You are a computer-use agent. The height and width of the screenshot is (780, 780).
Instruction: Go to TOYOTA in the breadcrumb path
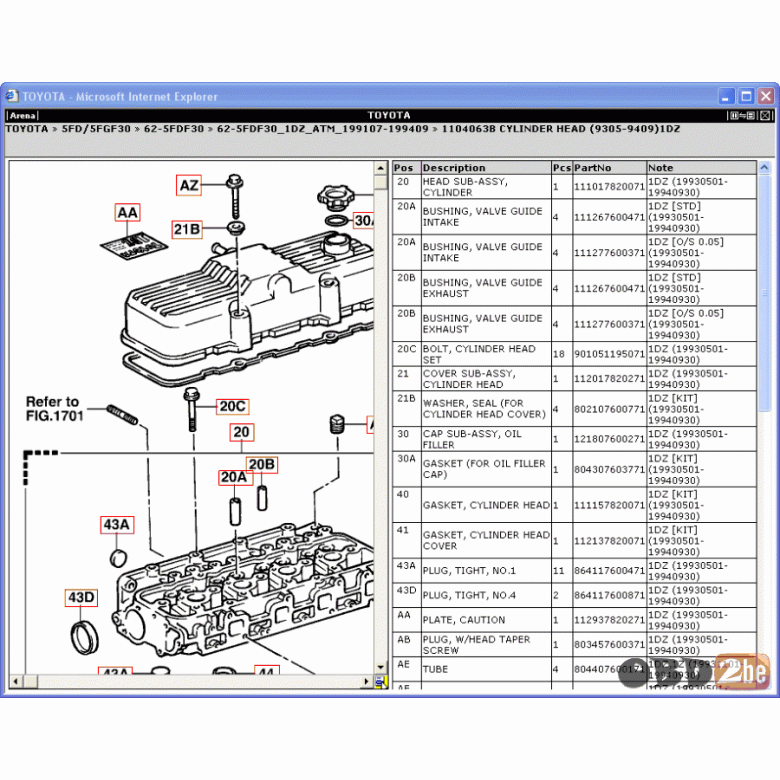[x=27, y=129]
